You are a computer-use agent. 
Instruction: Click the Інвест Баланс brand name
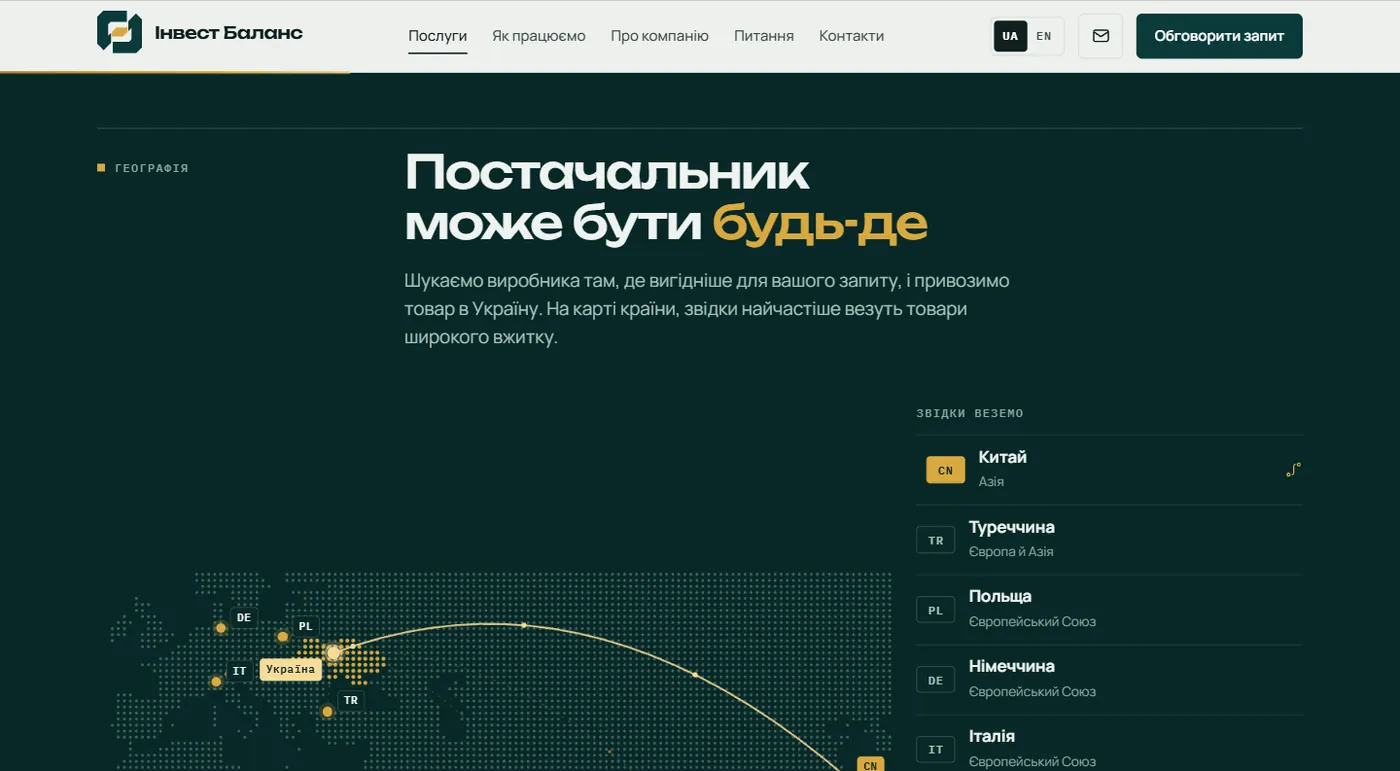pos(229,33)
